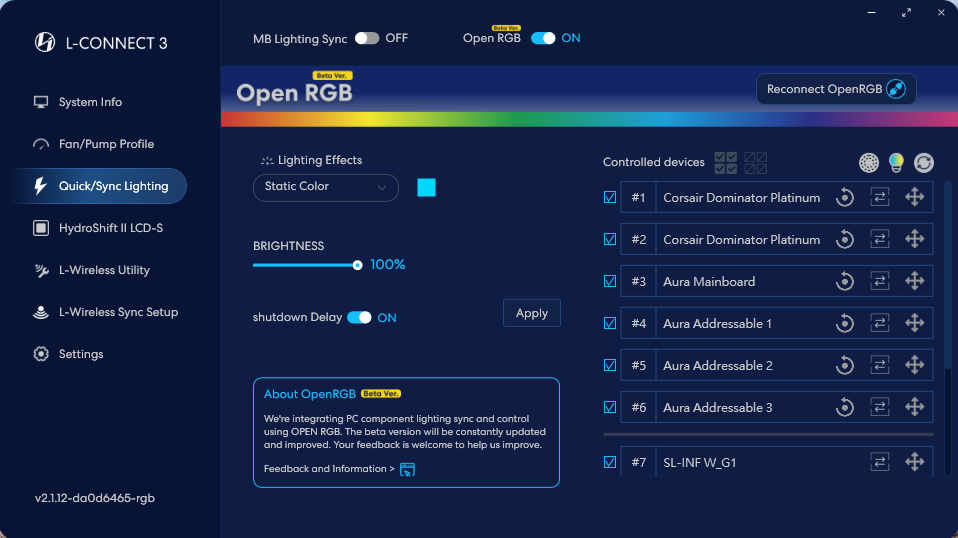
Task: Open feedback and information link icon
Action: click(407, 469)
